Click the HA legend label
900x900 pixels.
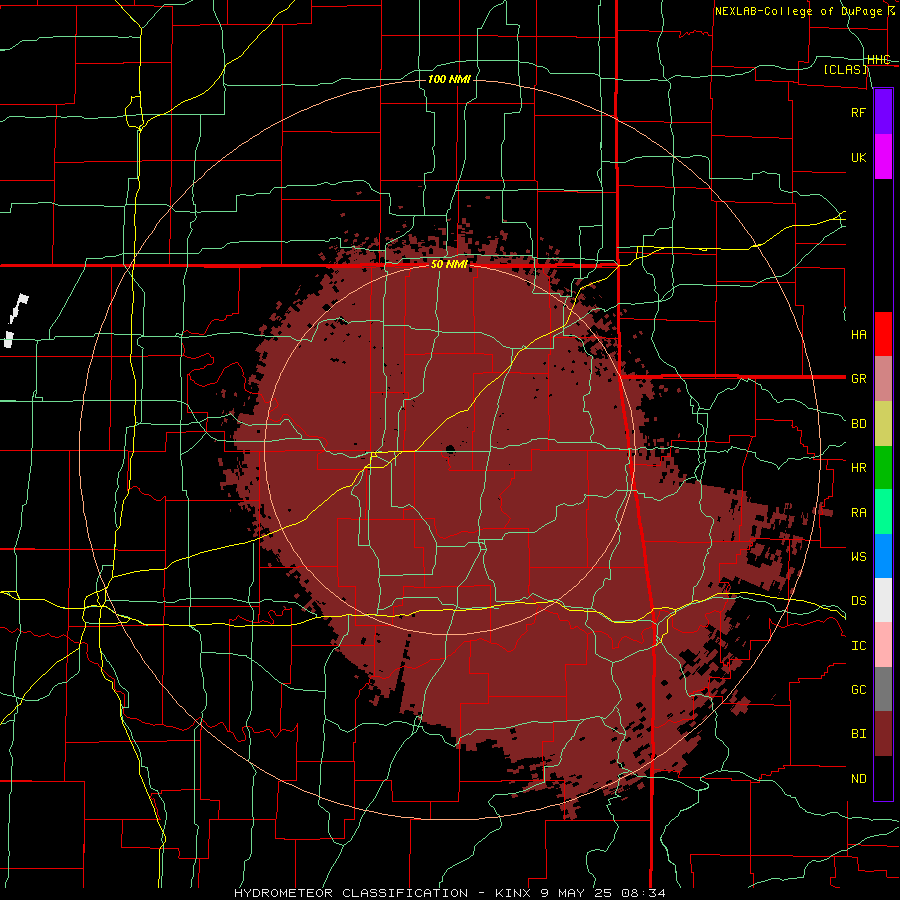858,334
